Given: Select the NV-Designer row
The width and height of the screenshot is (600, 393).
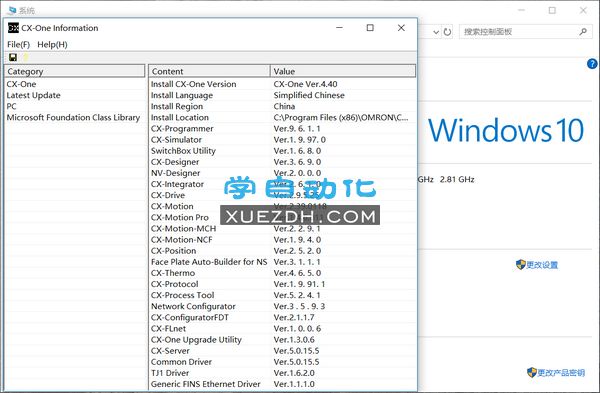Looking at the screenshot, I should tap(282, 173).
